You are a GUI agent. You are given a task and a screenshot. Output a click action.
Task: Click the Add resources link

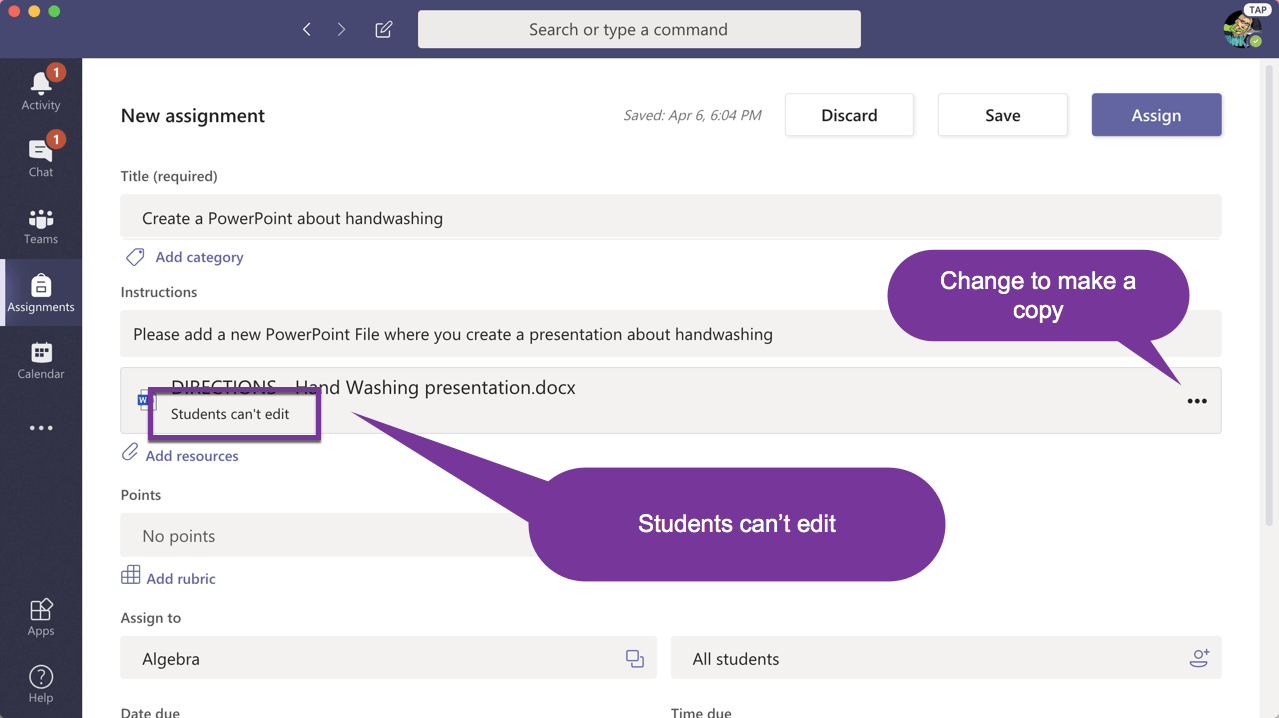point(191,455)
